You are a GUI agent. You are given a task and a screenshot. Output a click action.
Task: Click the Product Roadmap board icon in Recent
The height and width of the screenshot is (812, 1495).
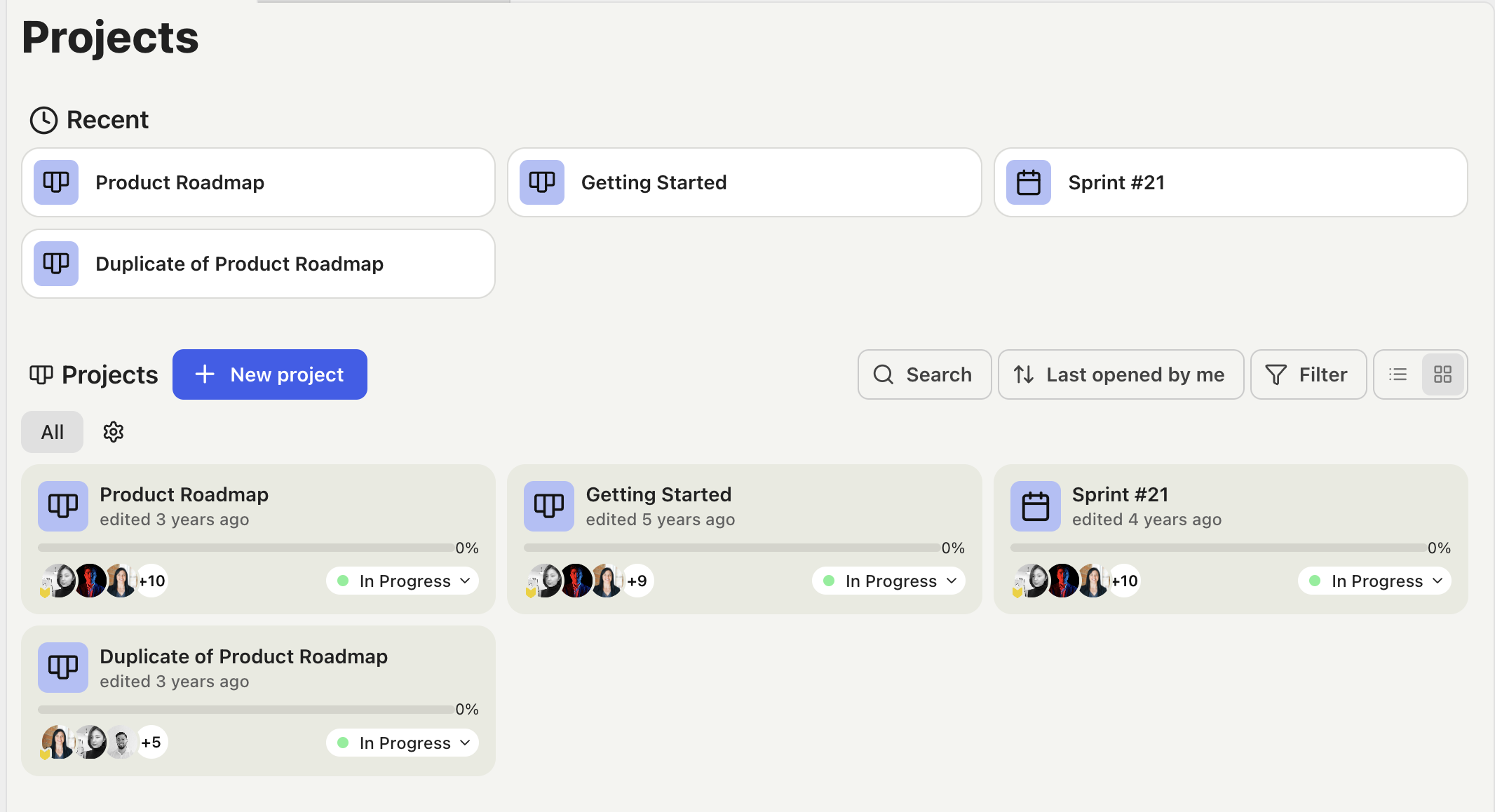[56, 182]
